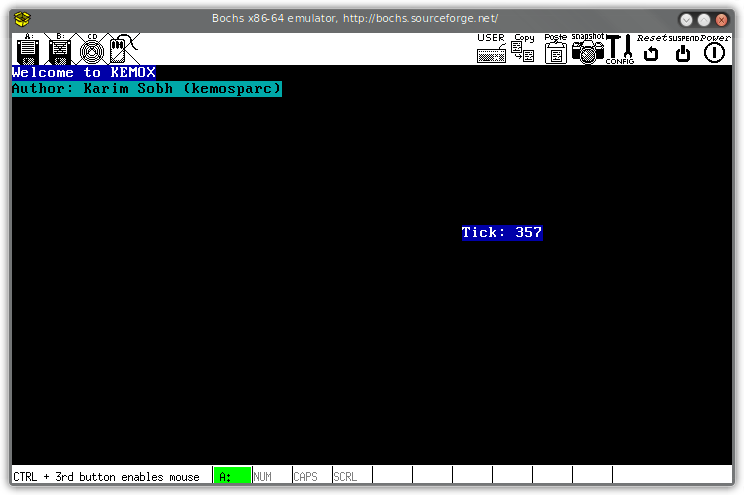
Task: Click the Paste clipboard icon
Action: 556,48
